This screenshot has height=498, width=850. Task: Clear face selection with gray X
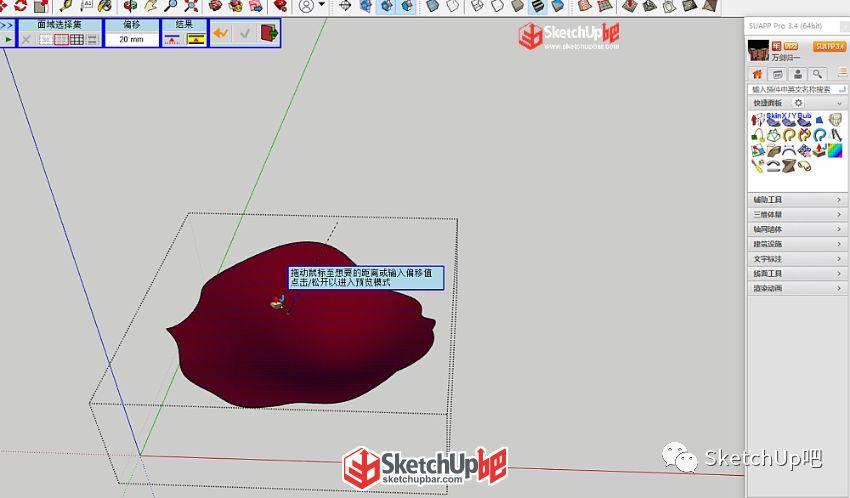click(26, 40)
